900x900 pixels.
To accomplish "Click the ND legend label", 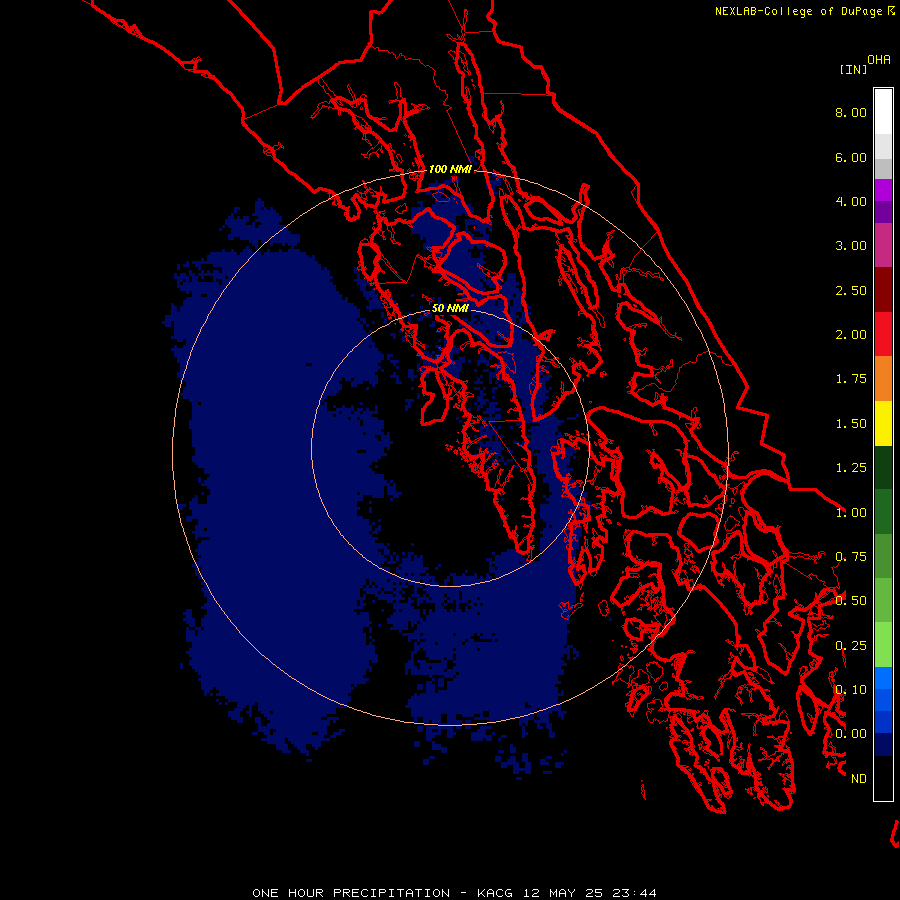I will click(x=859, y=779).
